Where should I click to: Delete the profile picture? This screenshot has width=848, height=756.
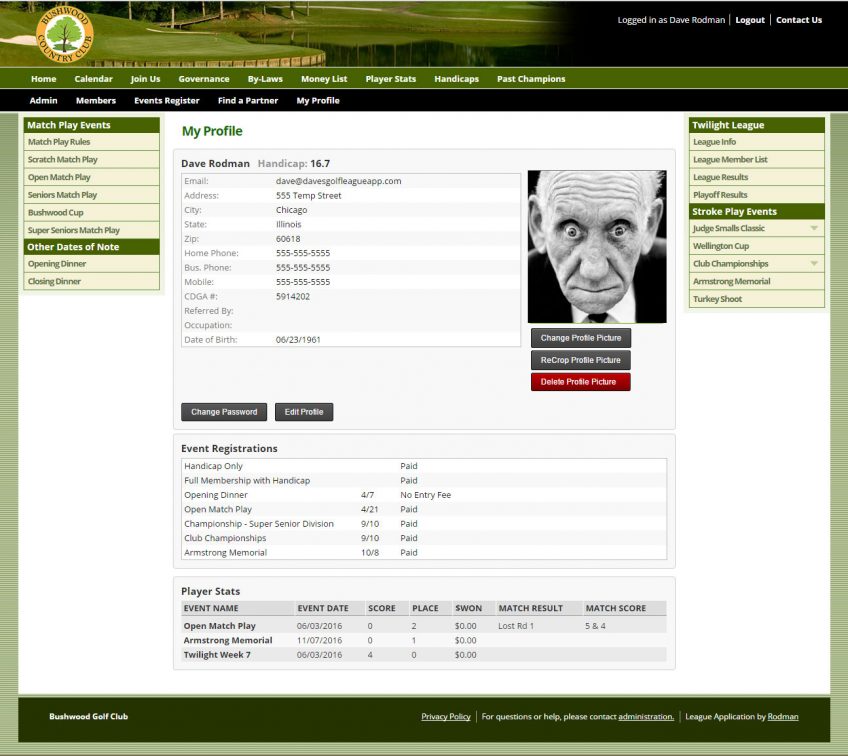tap(580, 381)
